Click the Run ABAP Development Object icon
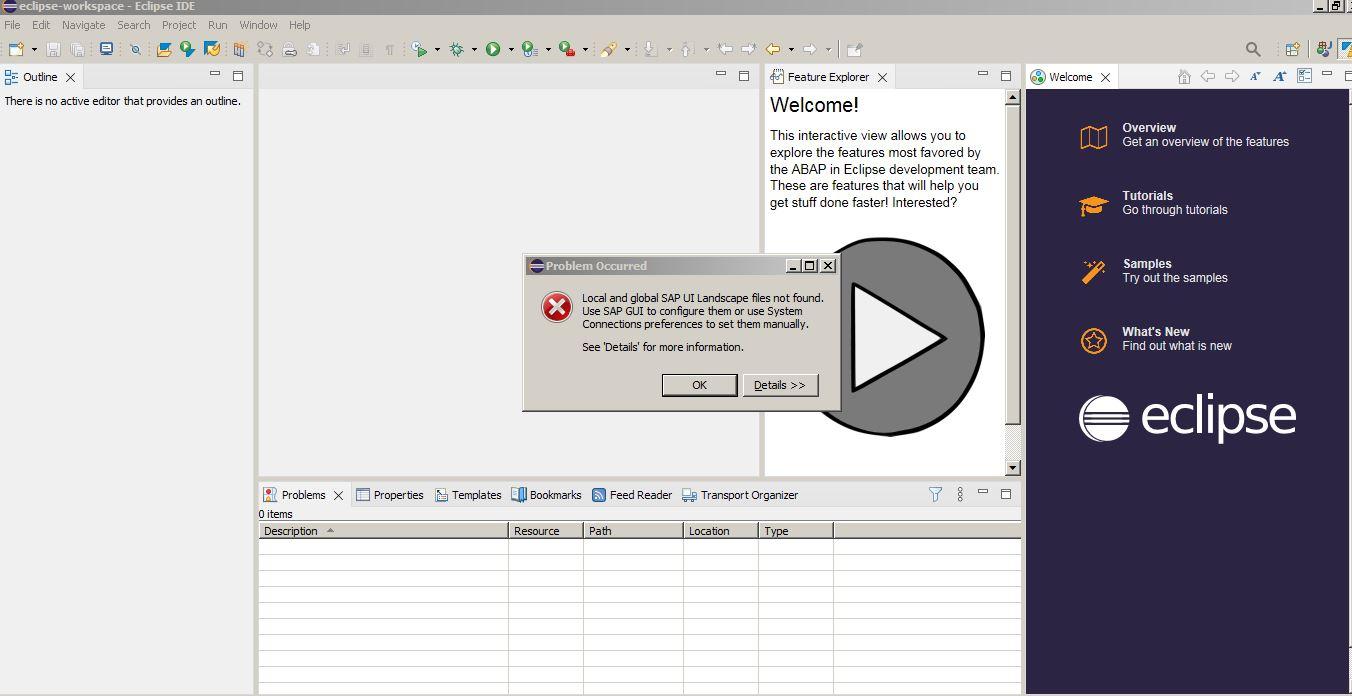Viewport: 1352px width, 696px height. [x=187, y=49]
